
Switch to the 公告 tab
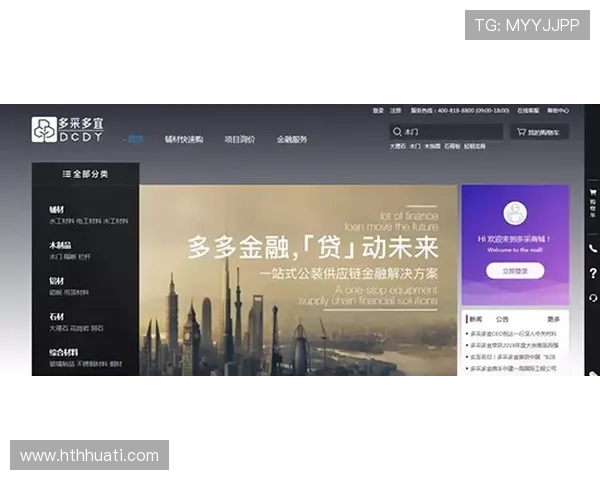502,319
